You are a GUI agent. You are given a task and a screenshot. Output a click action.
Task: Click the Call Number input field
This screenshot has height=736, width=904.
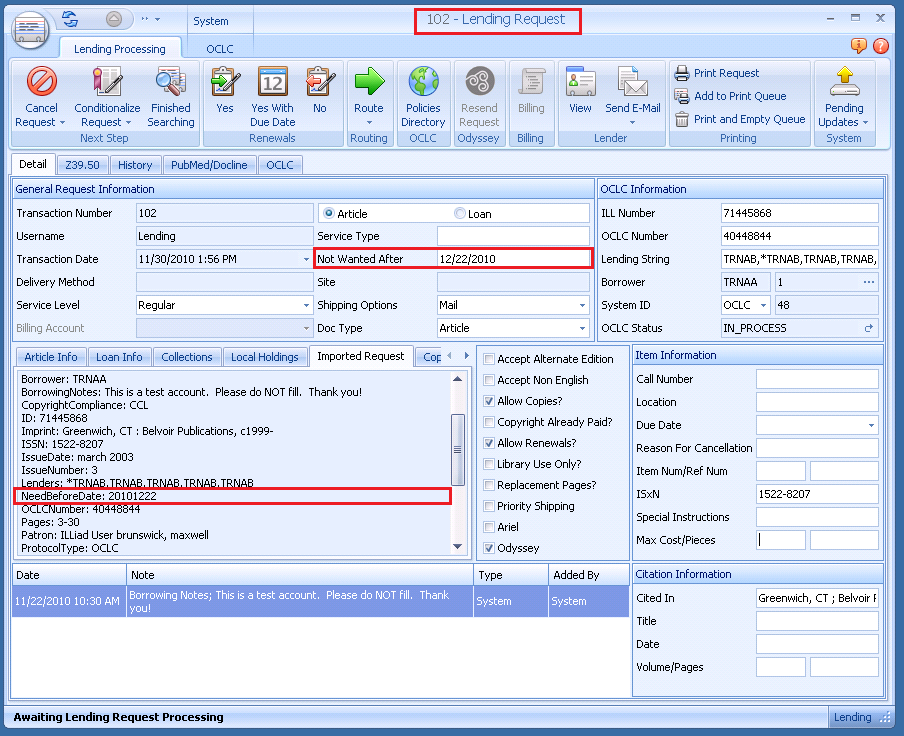816,379
